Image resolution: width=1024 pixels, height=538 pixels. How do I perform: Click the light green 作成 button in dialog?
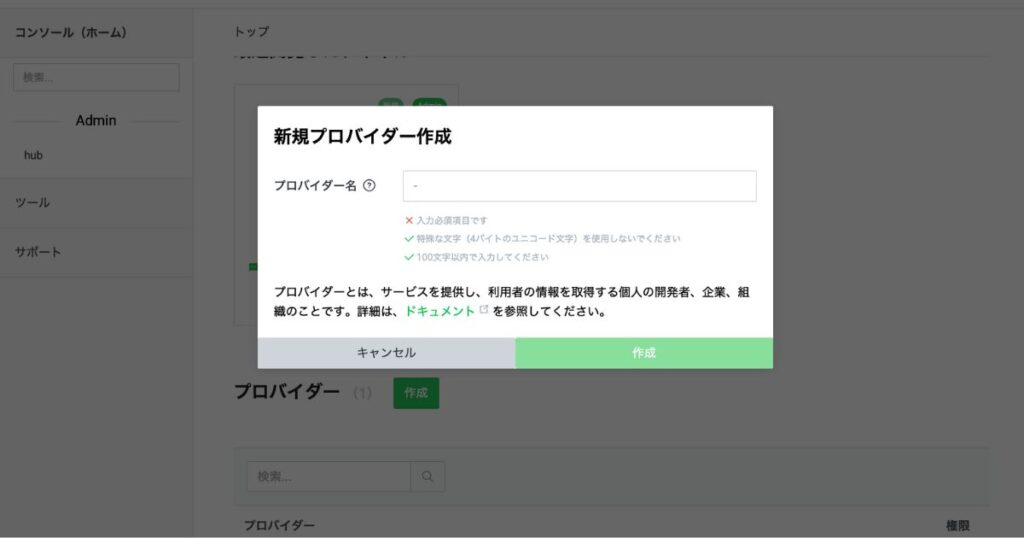(x=644, y=353)
